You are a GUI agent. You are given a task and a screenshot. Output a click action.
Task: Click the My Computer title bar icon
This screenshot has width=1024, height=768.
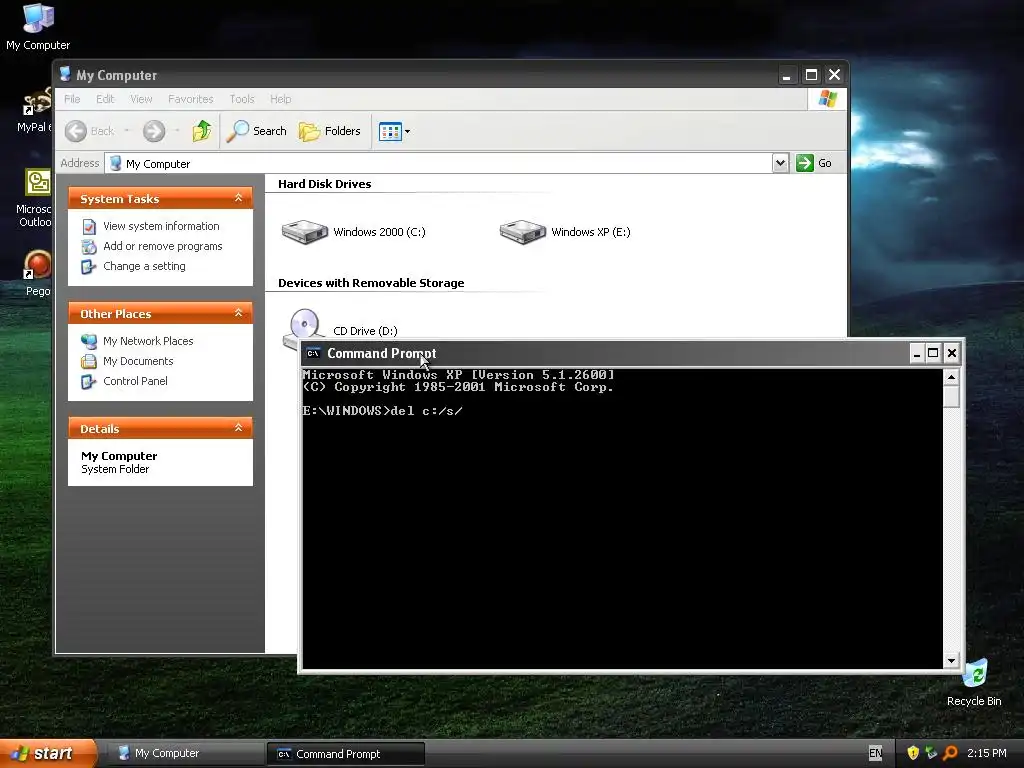click(x=65, y=74)
